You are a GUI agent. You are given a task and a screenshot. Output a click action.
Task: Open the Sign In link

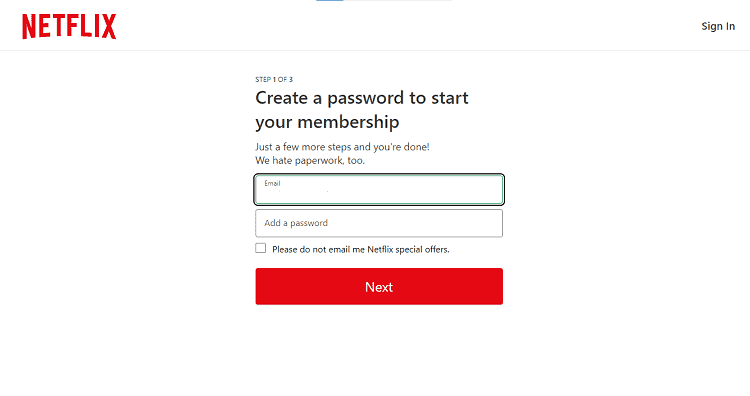pyautogui.click(x=718, y=26)
